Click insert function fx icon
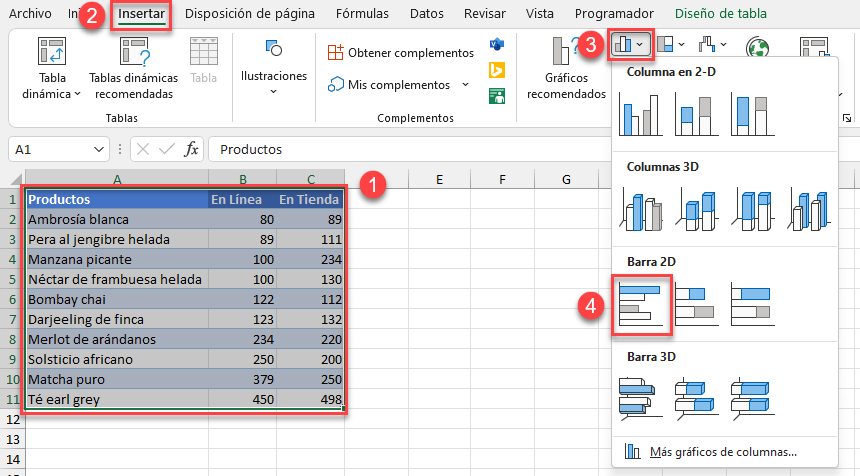This screenshot has height=476, width=860. [x=191, y=149]
